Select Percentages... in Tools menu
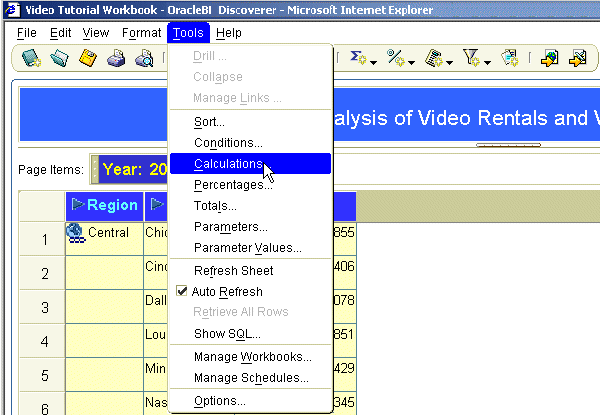Image resolution: width=600 pixels, height=415 pixels. click(250, 185)
